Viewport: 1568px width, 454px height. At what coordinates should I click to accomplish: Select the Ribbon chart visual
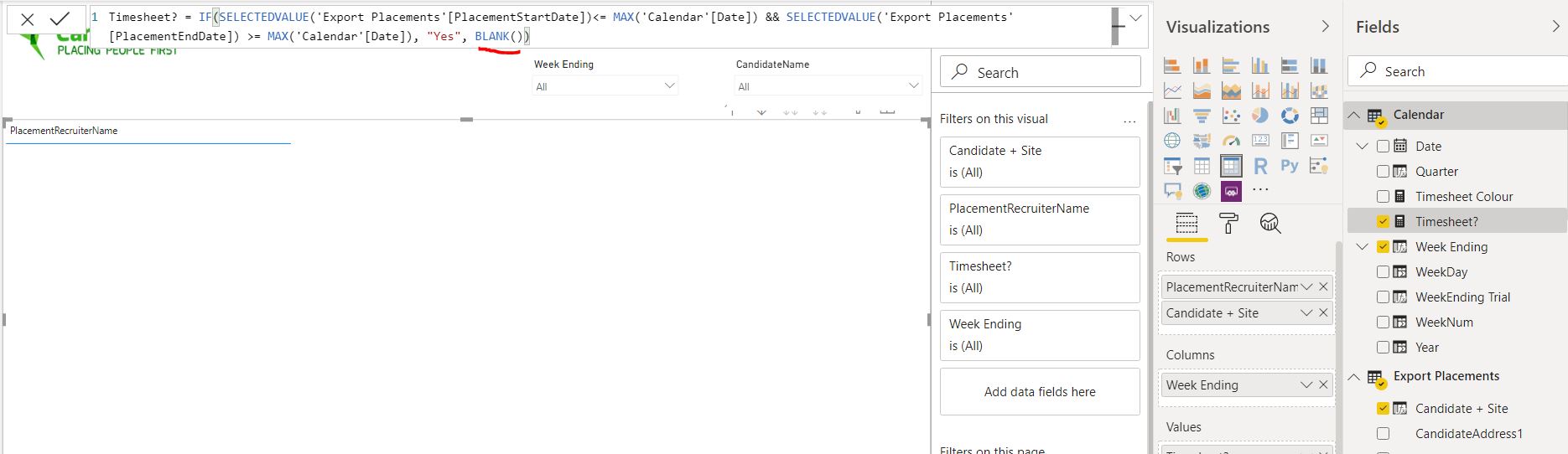[1319, 90]
